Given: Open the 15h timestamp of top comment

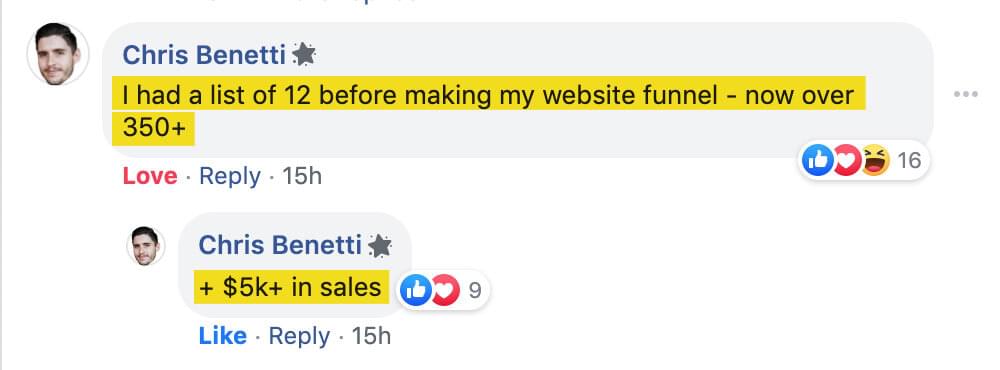Looking at the screenshot, I should tap(302, 176).
